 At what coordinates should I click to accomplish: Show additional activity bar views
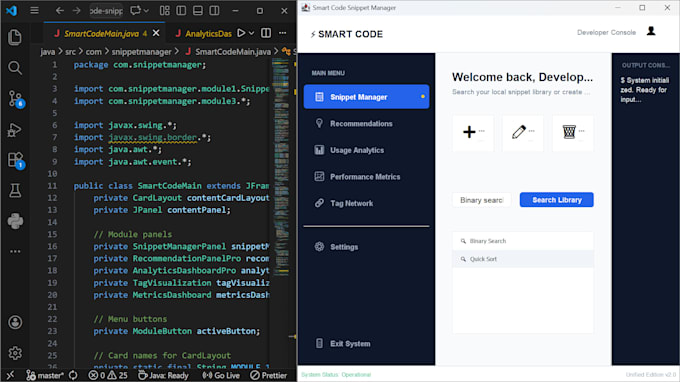15,251
